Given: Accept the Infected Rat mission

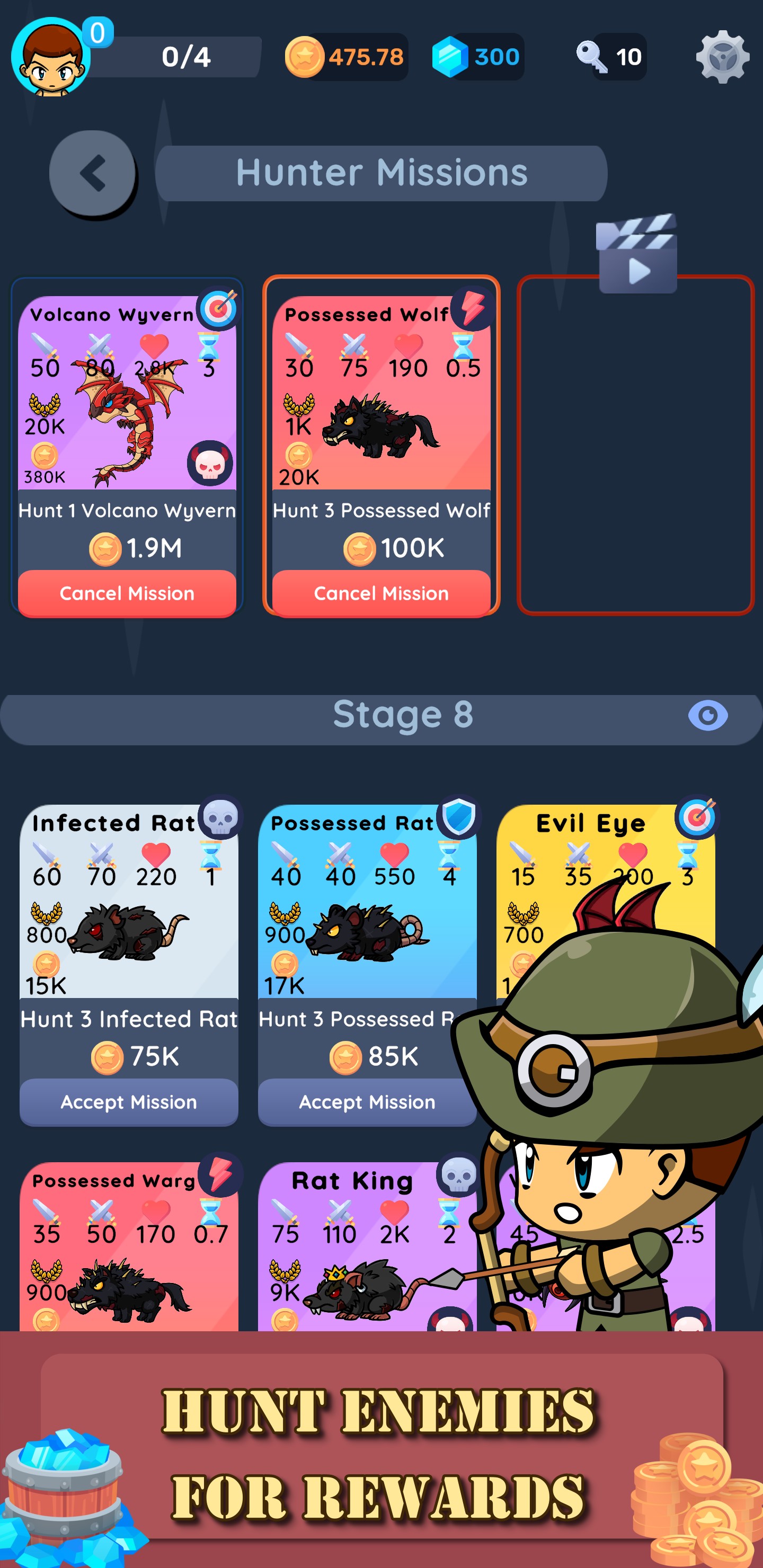Looking at the screenshot, I should (129, 1102).
